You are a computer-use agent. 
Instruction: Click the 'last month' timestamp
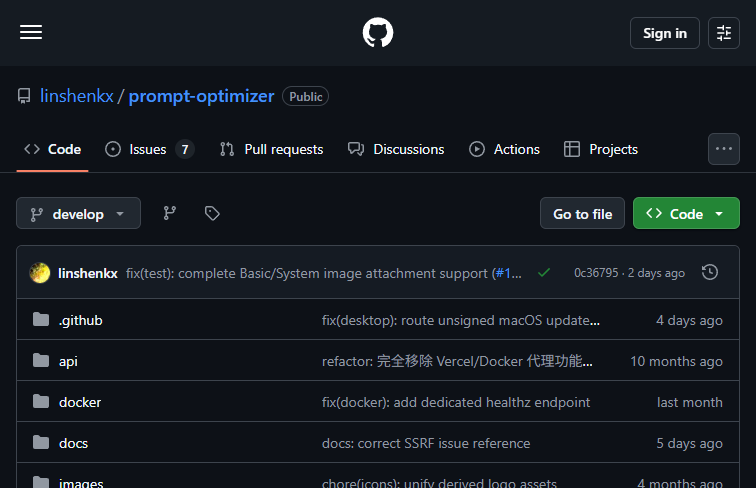pos(689,402)
